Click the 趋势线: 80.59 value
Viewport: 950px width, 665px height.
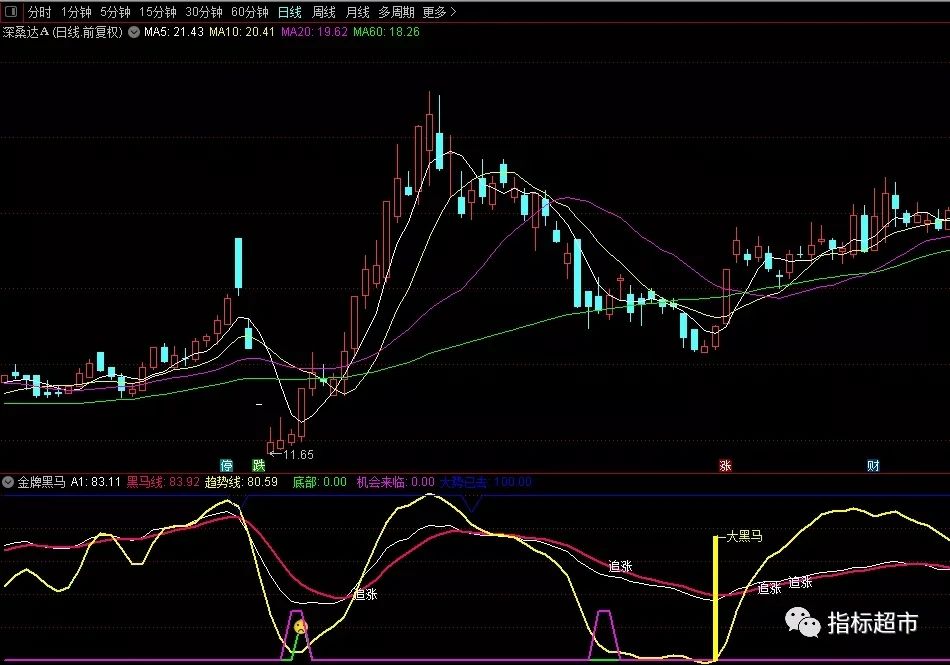pyautogui.click(x=241, y=483)
